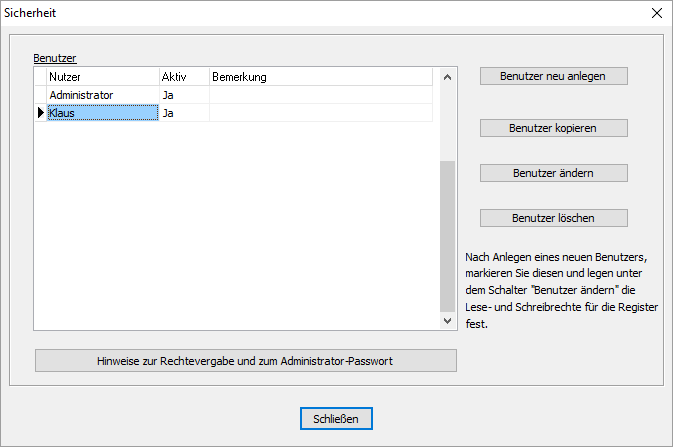
Task: Open Benutzer ändern for the selected user
Action: pyautogui.click(x=553, y=173)
